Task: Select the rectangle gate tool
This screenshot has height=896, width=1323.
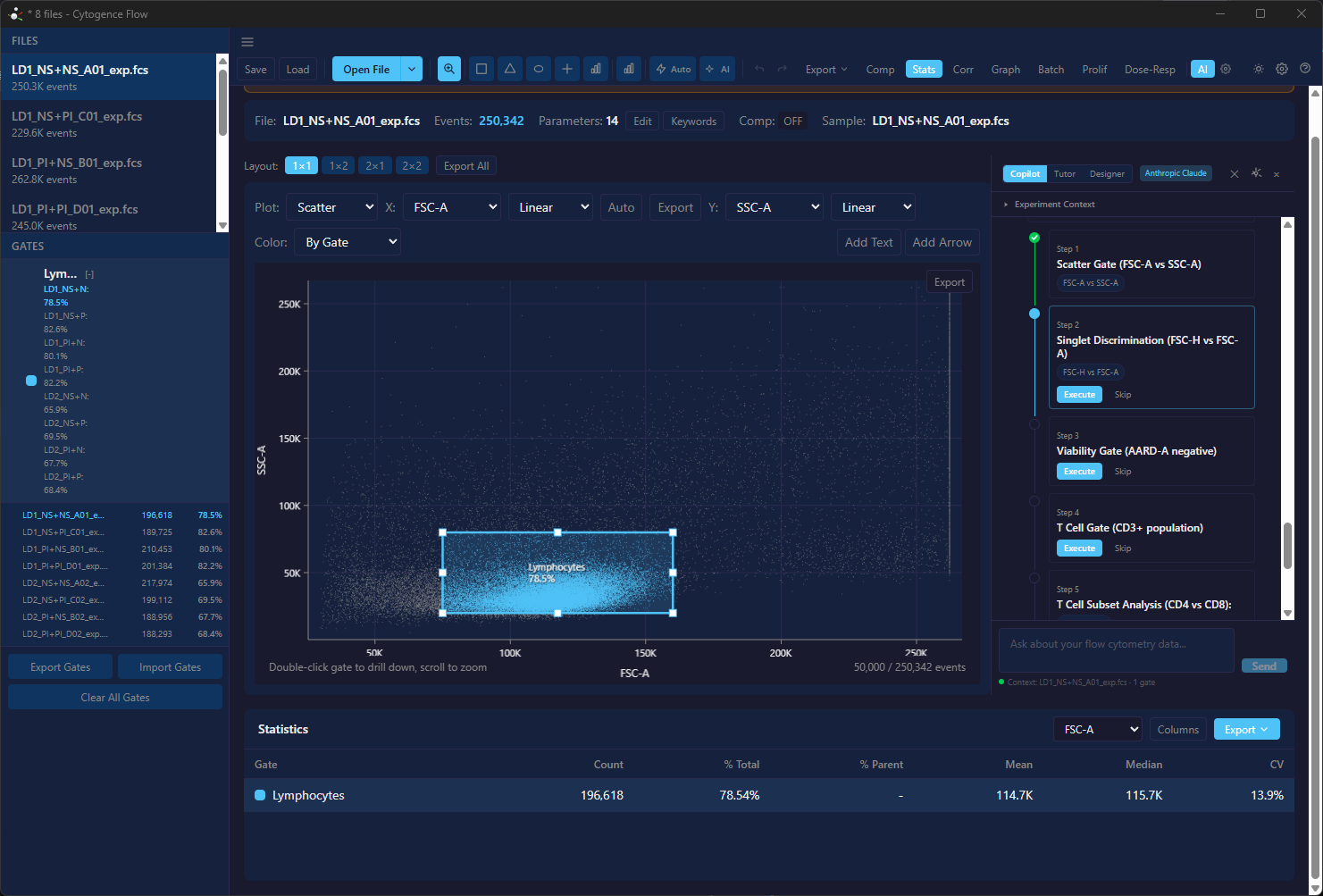Action: [x=481, y=69]
